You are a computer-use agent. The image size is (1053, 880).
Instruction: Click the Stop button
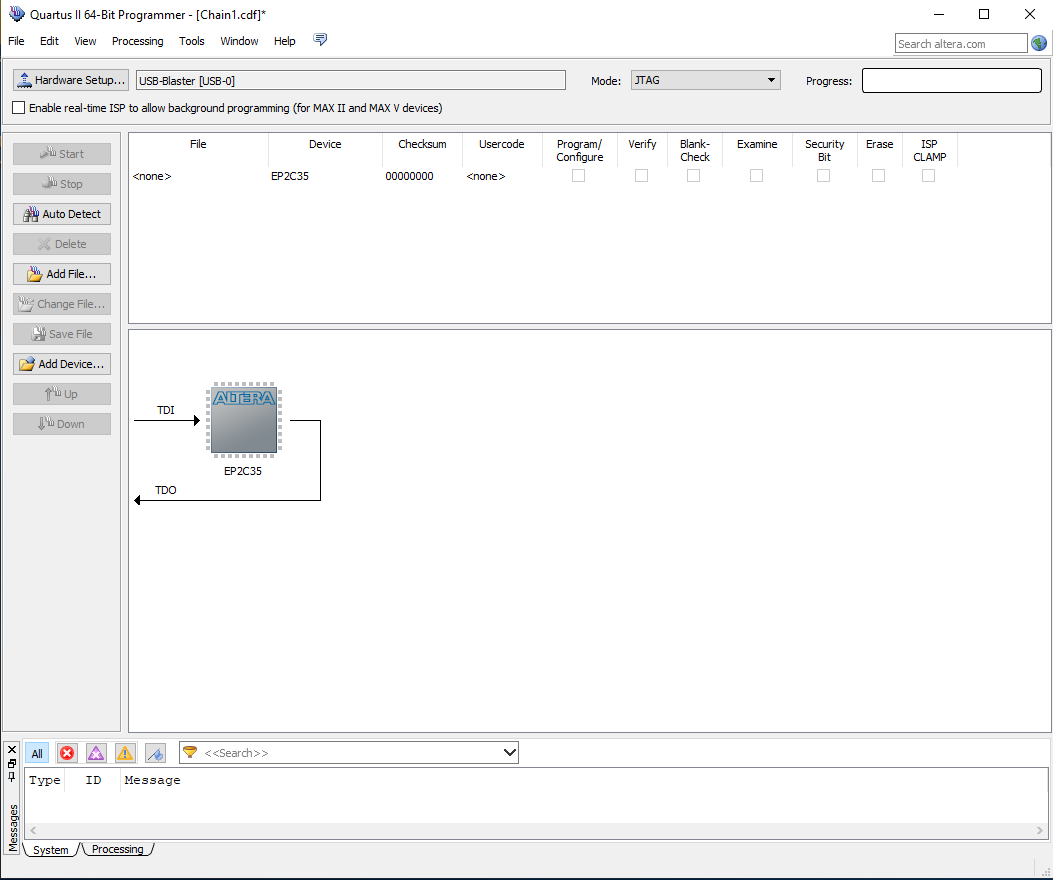click(62, 184)
